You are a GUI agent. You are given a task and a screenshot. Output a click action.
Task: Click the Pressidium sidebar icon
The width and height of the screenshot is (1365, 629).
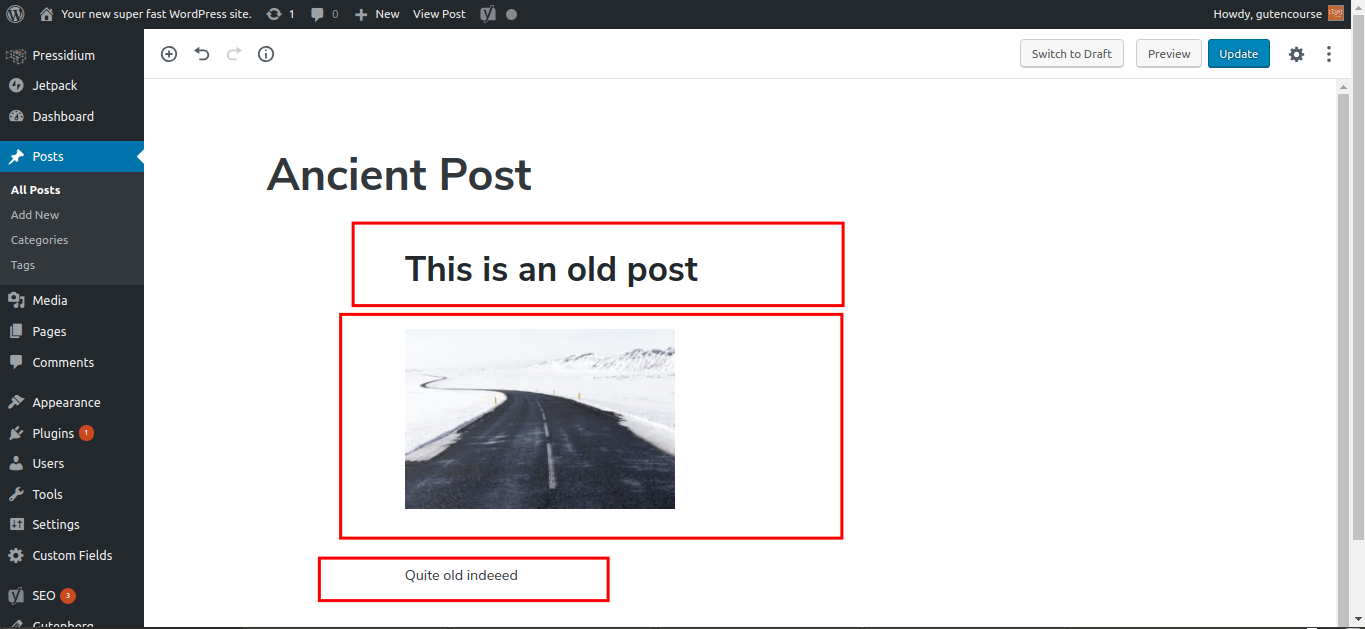[x=16, y=55]
